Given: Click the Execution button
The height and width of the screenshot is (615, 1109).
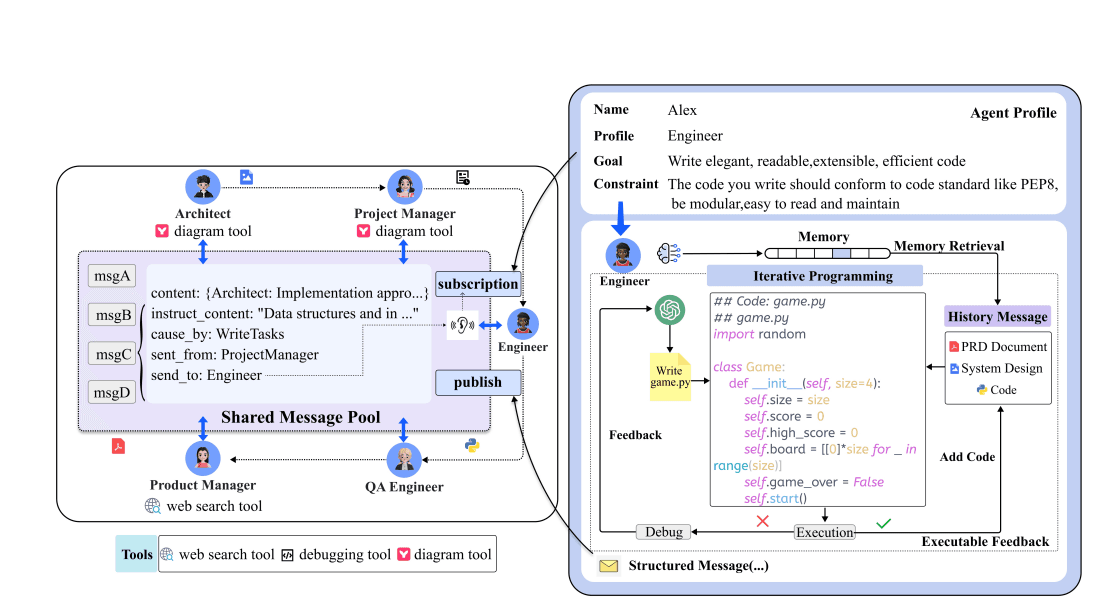Looking at the screenshot, I should (x=824, y=531).
